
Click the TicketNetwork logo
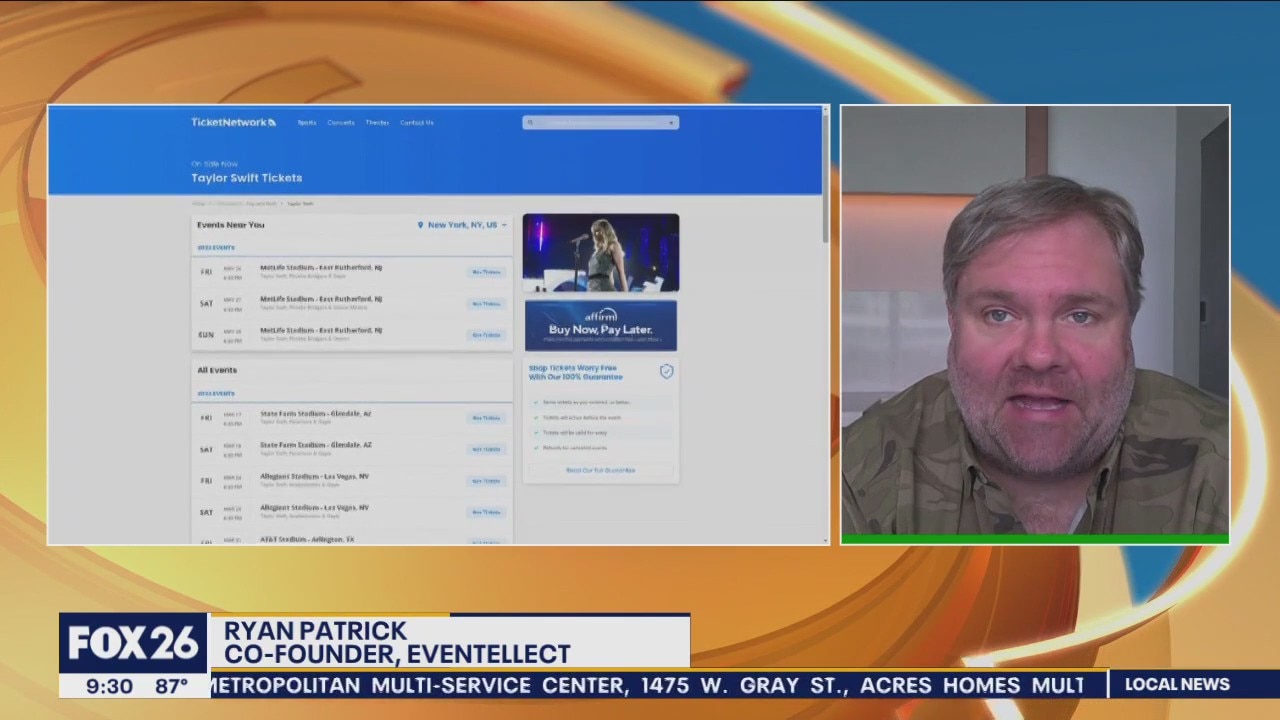click(x=233, y=123)
